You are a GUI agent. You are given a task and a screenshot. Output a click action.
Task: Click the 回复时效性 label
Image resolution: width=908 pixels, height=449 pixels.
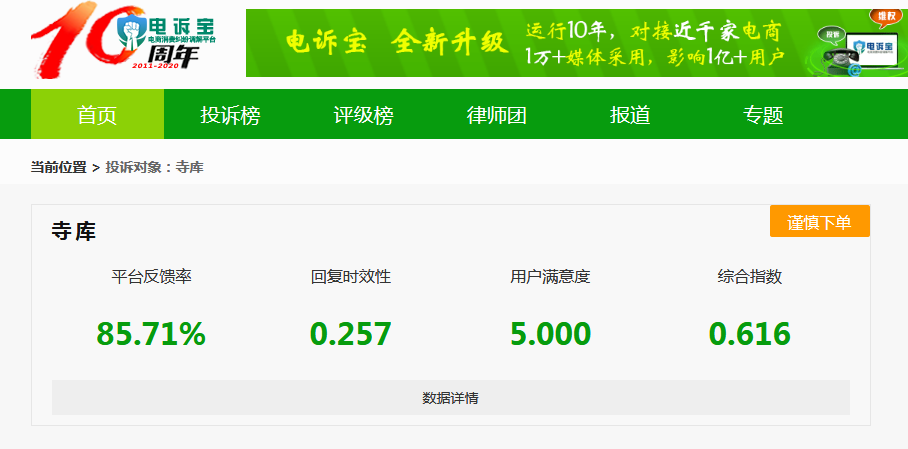coord(351,277)
